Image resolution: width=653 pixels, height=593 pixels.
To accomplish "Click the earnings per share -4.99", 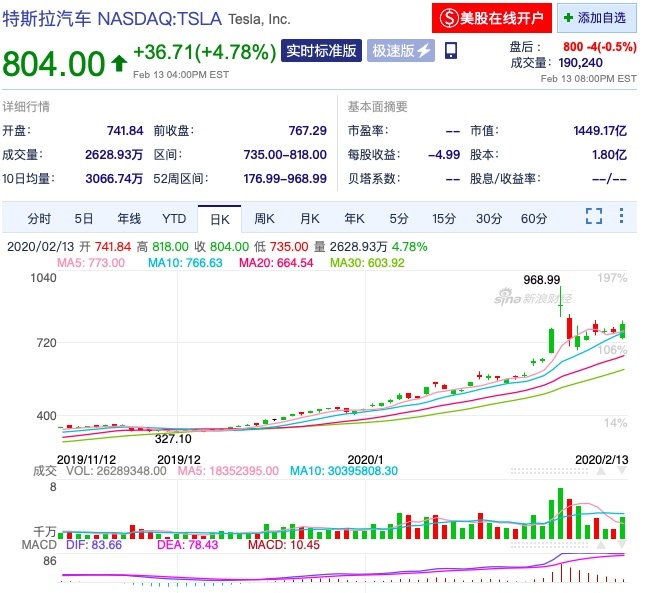I will [444, 155].
